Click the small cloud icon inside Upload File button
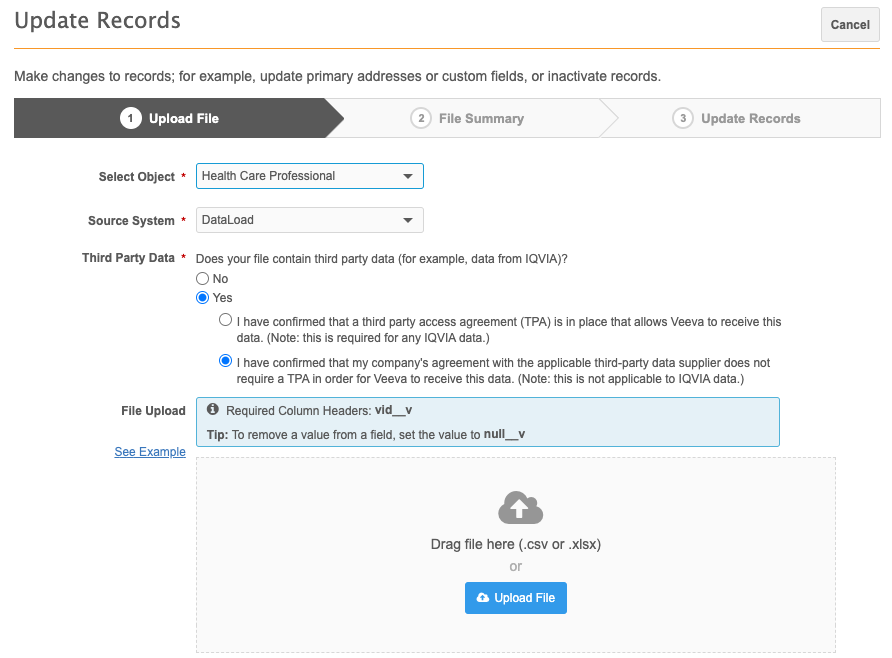The image size is (892, 658). tap(483, 598)
